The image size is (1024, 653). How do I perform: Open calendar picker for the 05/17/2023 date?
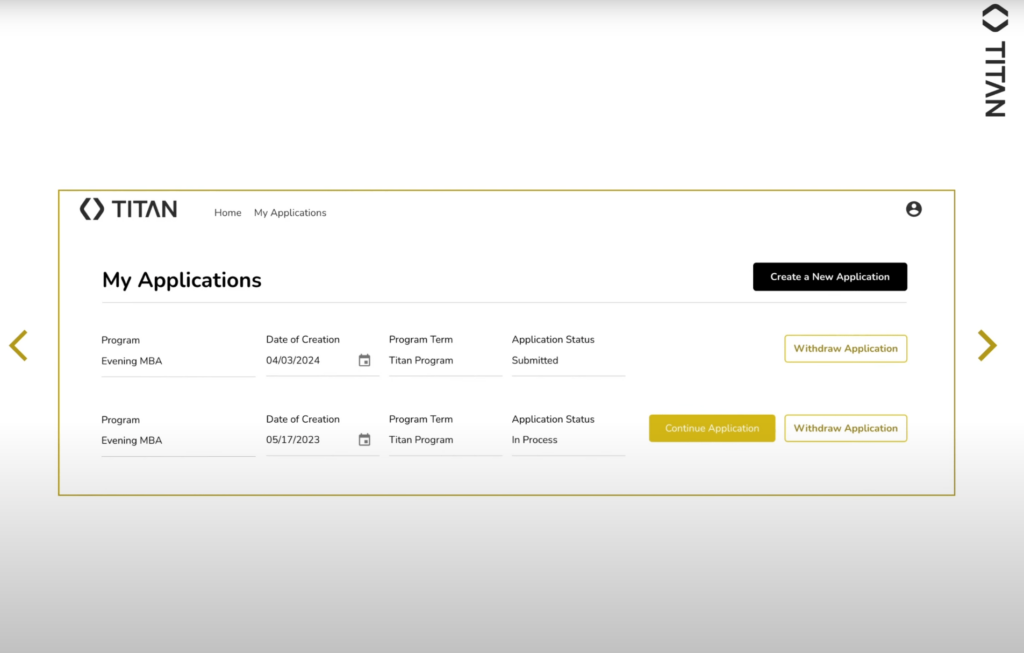tap(364, 440)
